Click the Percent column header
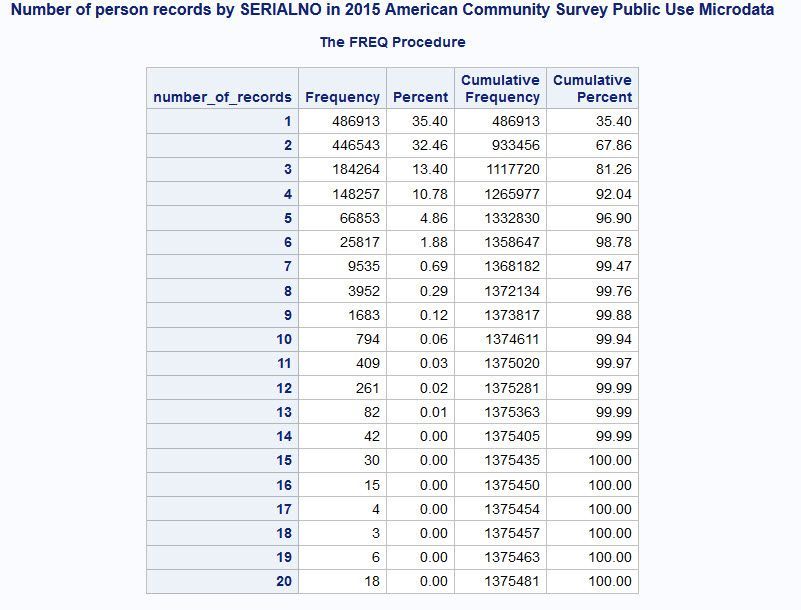Screen dimensions: 801x610 [x=420, y=97]
